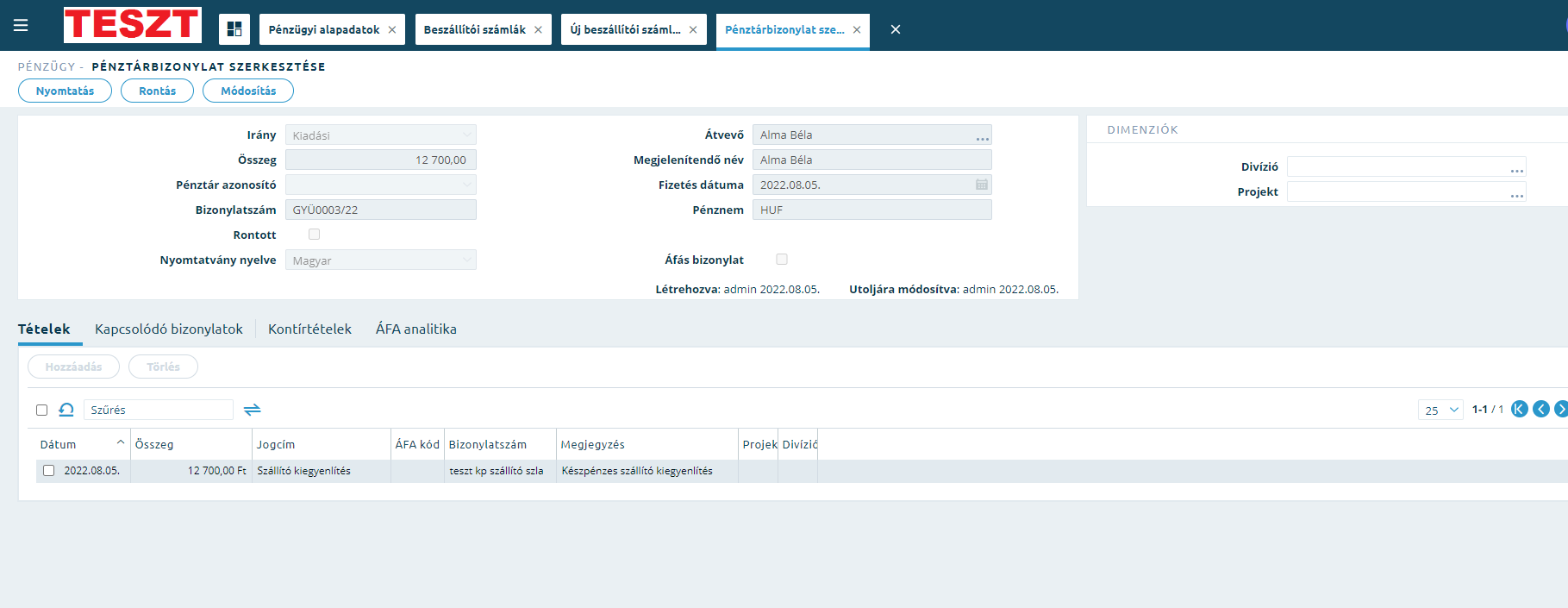Open calendar picker for Fizetés dátuma

click(981, 185)
